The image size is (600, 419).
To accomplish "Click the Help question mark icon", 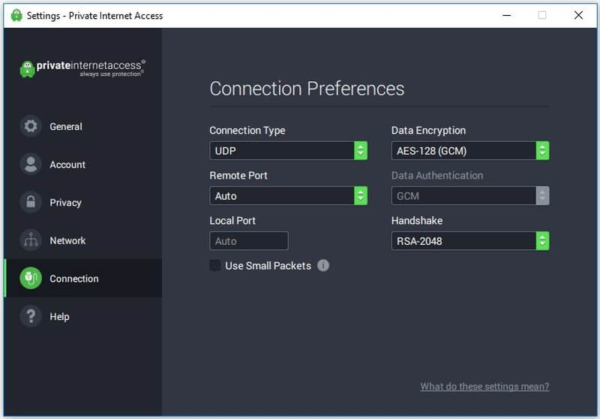I will 31,316.
